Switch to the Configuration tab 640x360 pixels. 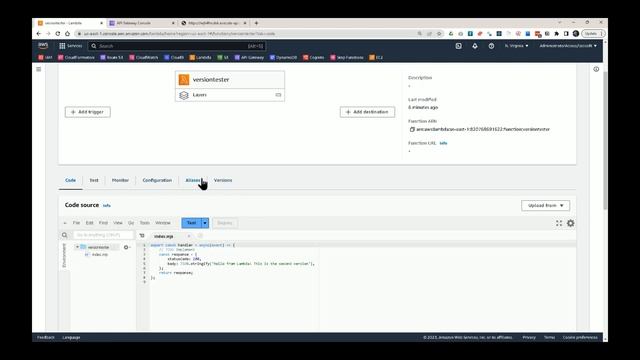pos(157,180)
